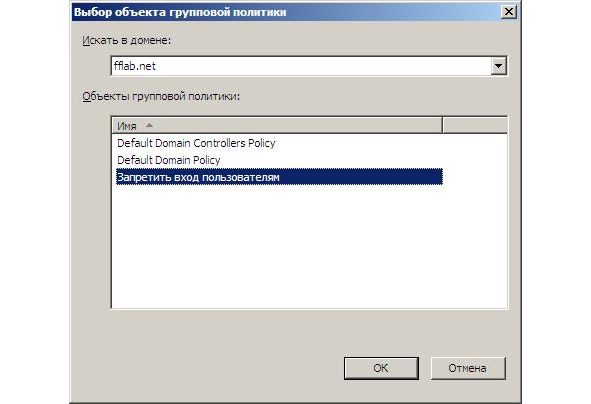This screenshot has height=404, width=591.
Task: Click the blank second column header
Action: [x=475, y=125]
